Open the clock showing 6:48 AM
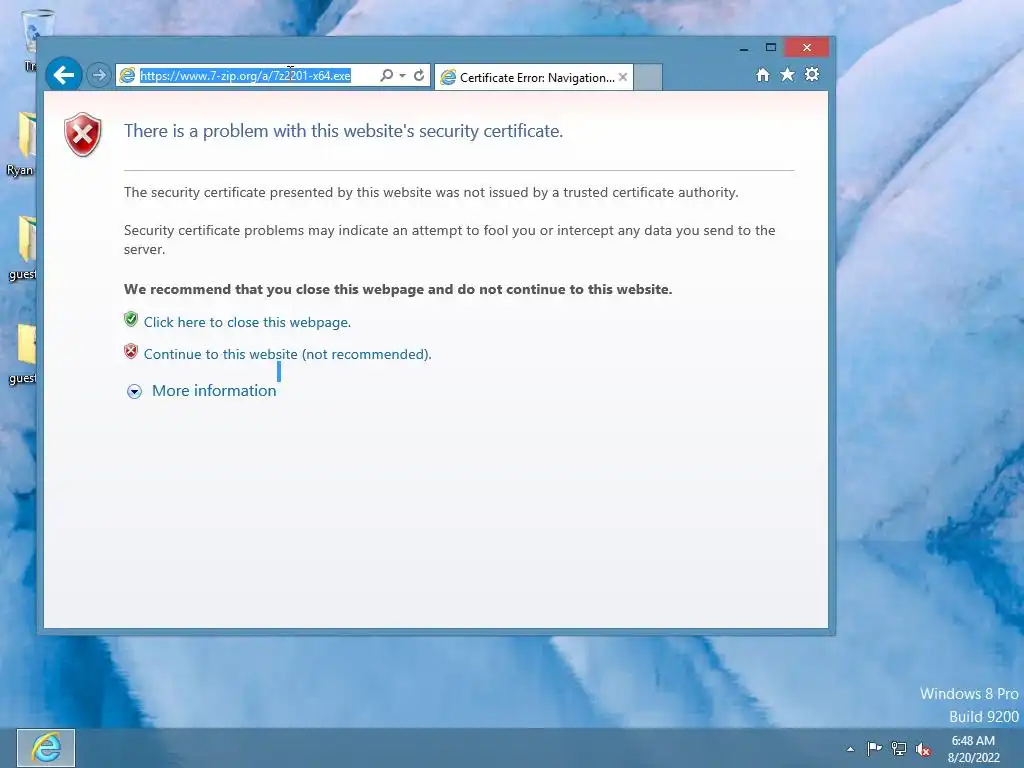Screen dimensions: 1024x768 click(x=973, y=749)
